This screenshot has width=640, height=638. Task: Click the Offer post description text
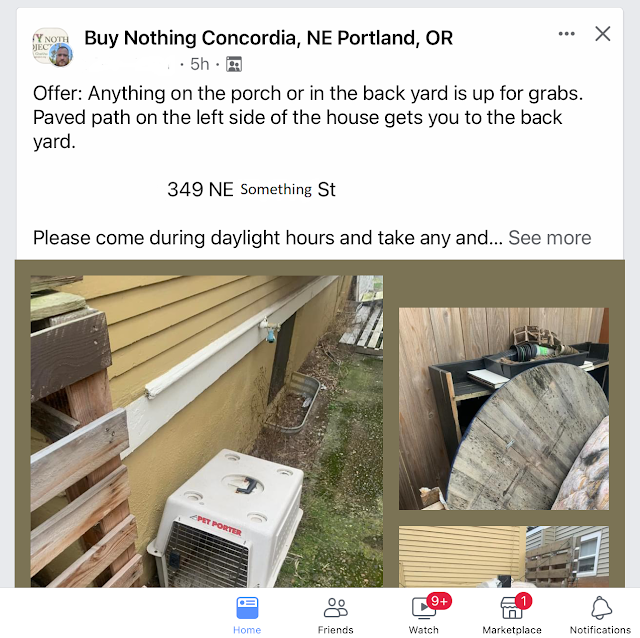click(308, 118)
